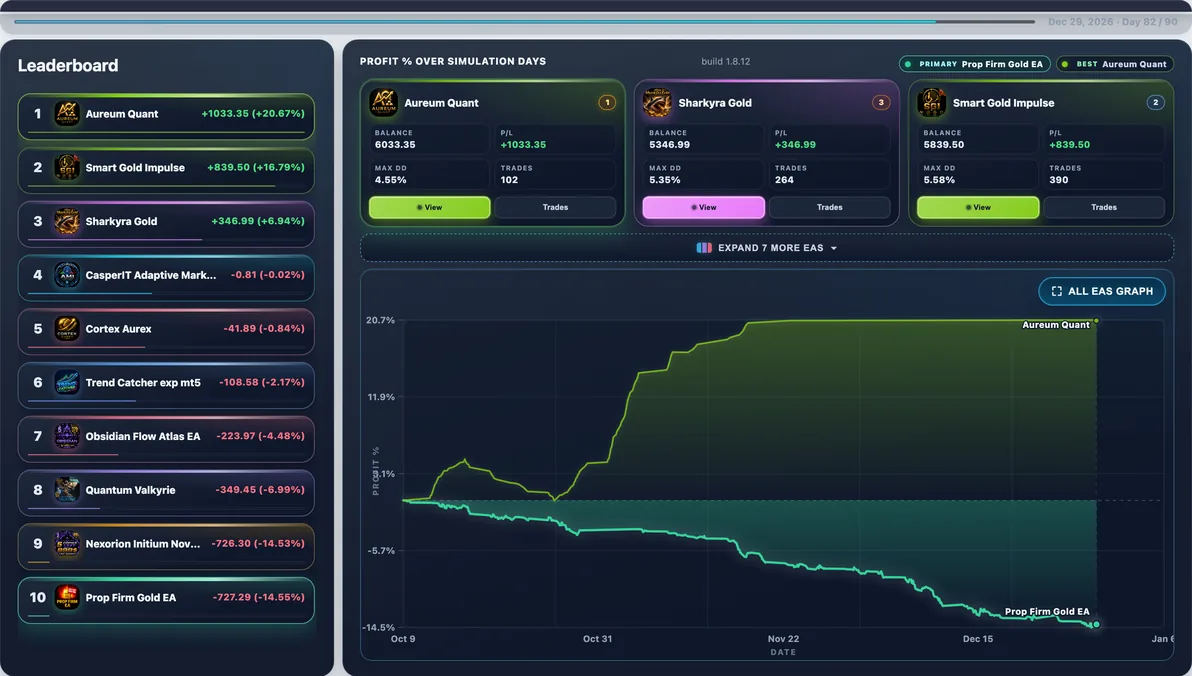
Task: Click the rank 3 badge on Sharkyra card
Action: tap(881, 103)
